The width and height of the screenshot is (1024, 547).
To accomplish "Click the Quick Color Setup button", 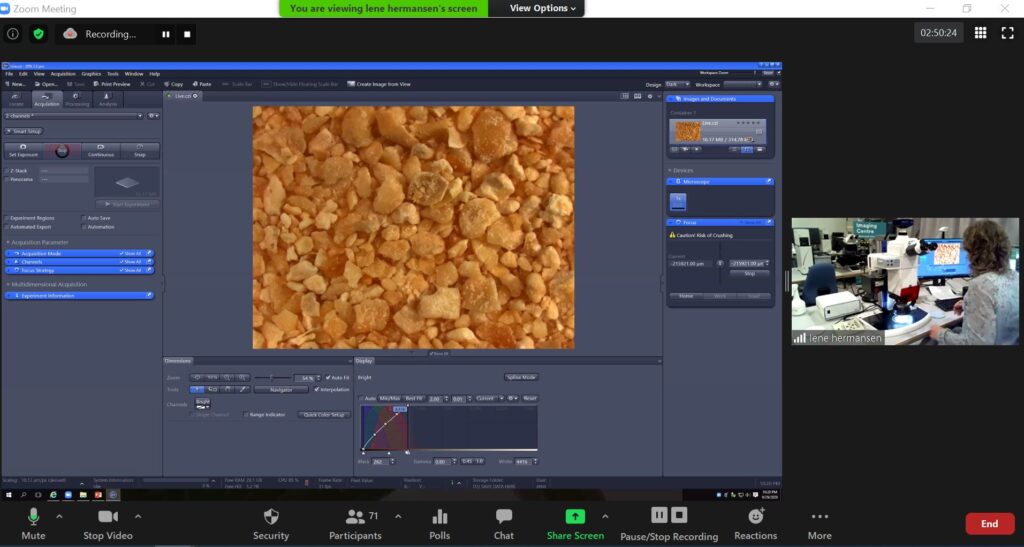I will [x=324, y=414].
